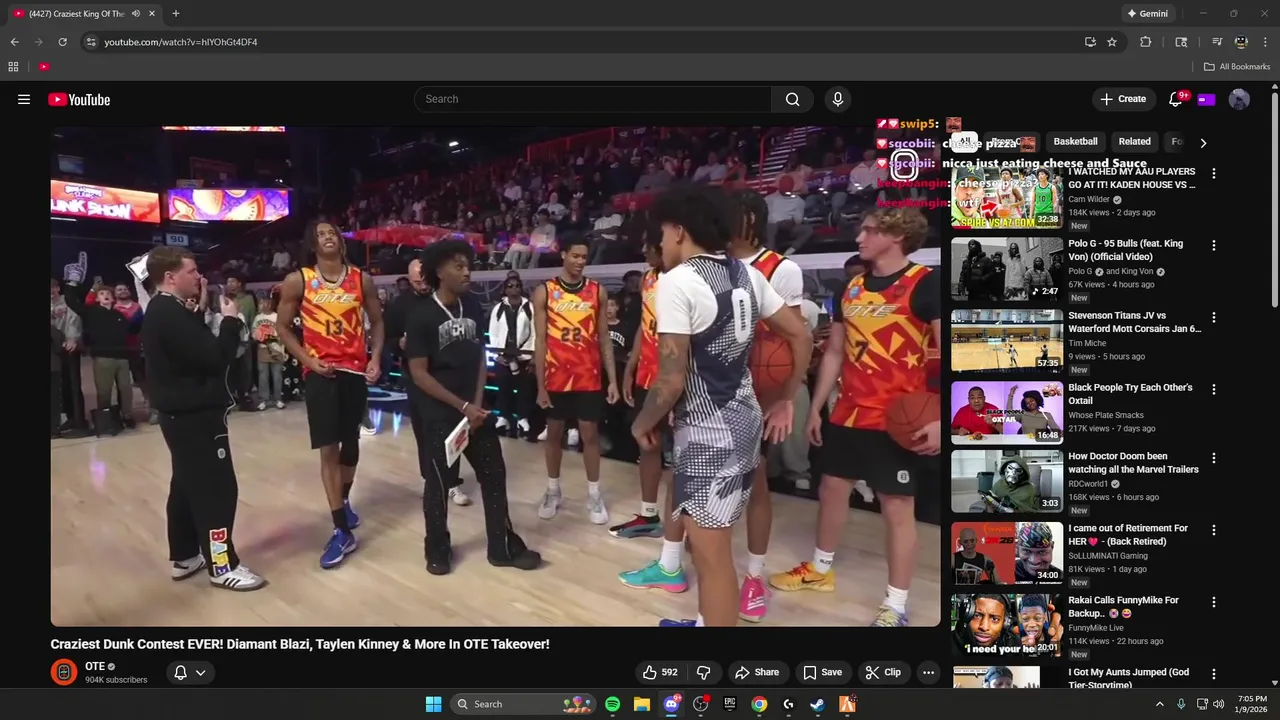Share the OTE dunk contest video
The image size is (1280, 720).
click(757, 672)
